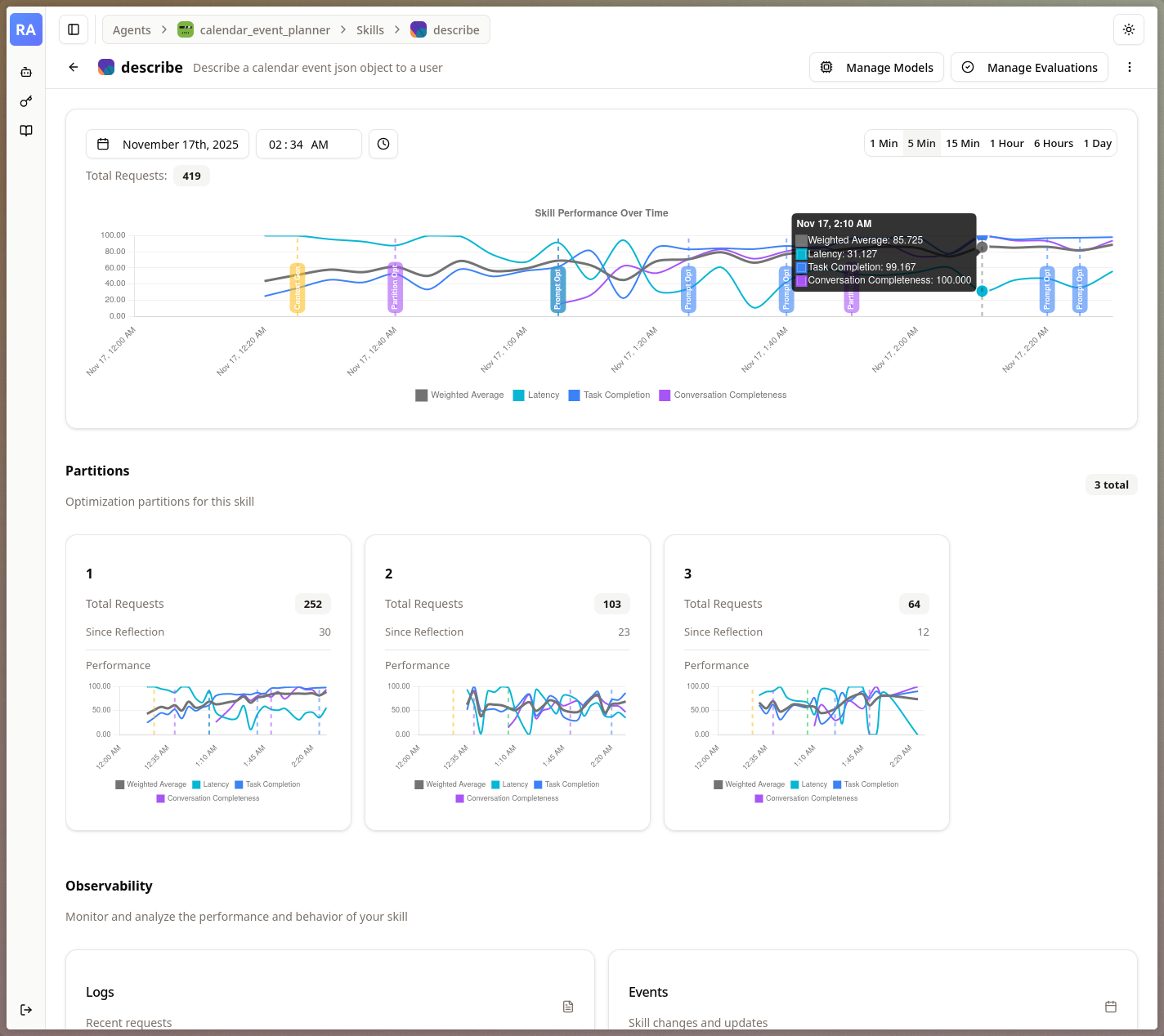The width and height of the screenshot is (1164, 1036).
Task: Click the Manage Models button
Action: click(x=876, y=68)
